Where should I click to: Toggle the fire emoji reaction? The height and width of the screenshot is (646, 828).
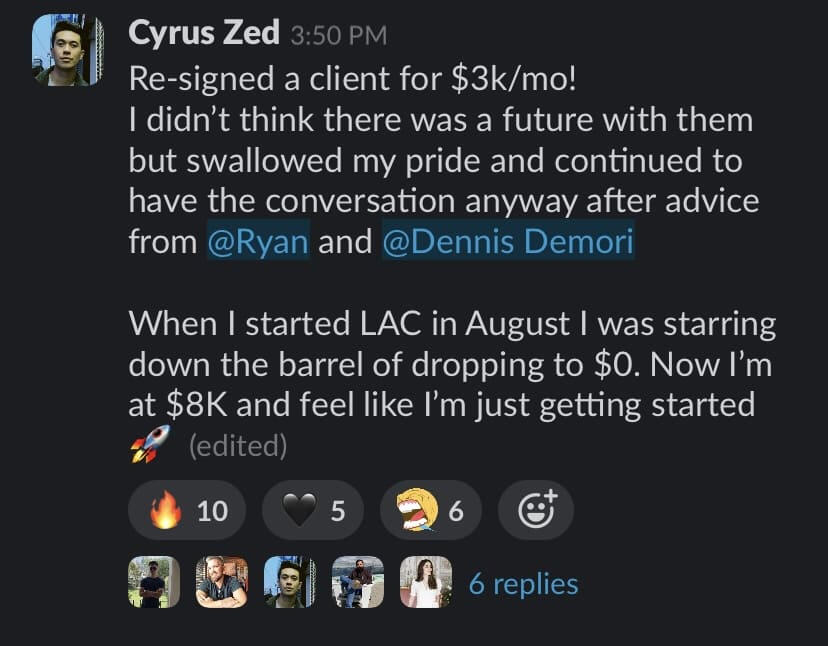click(188, 511)
